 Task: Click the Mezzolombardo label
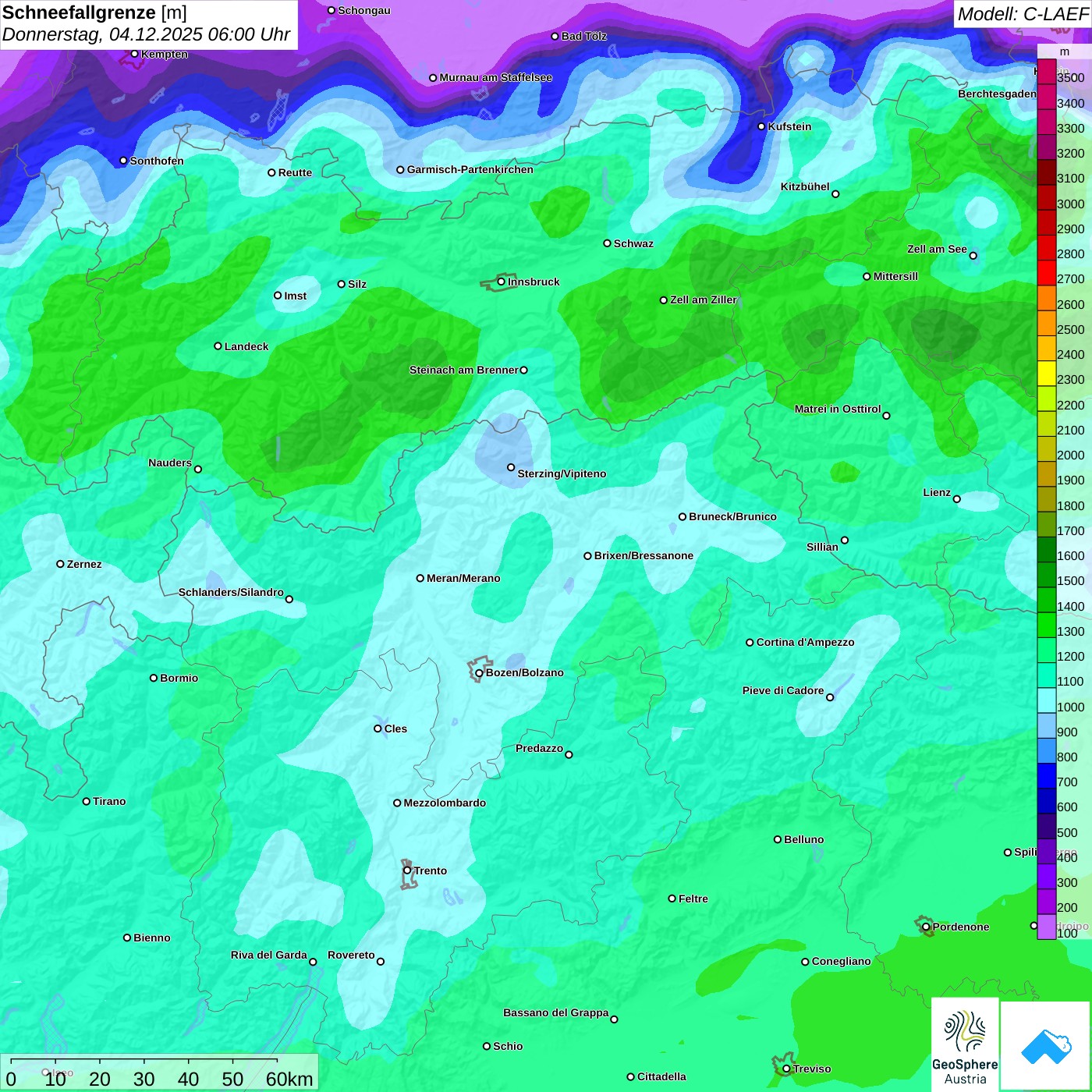445,803
